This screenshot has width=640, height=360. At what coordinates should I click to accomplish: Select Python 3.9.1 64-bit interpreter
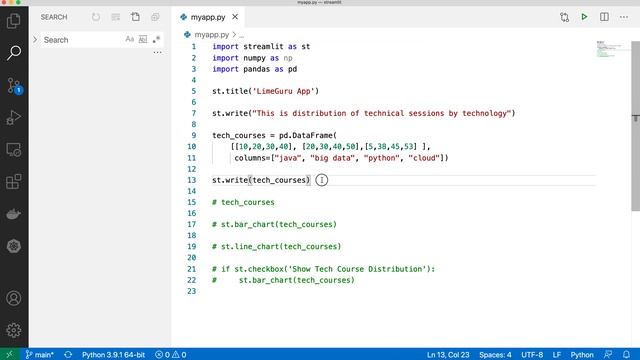coord(113,355)
